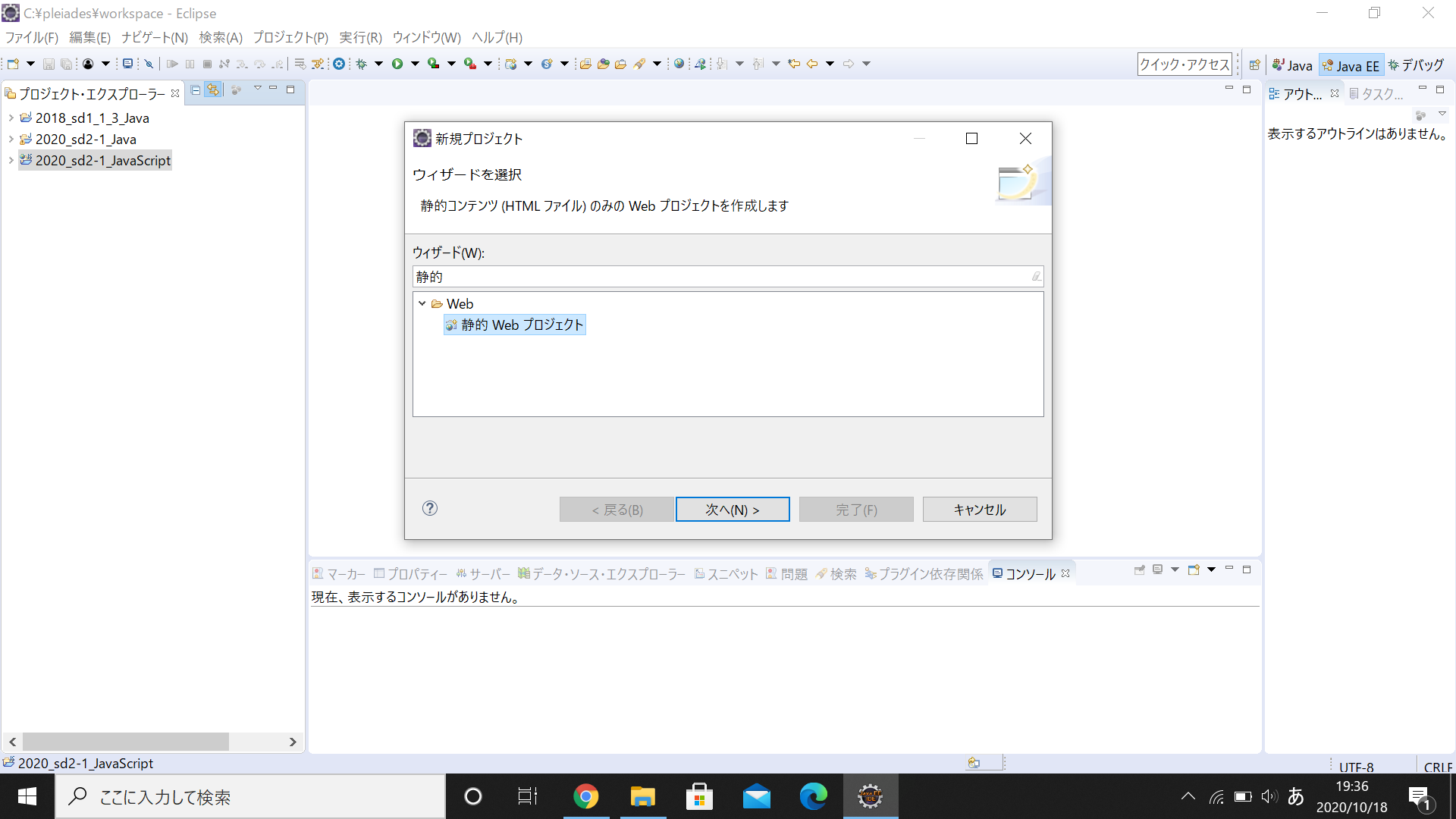Switch to the 問題 tab

(x=794, y=574)
